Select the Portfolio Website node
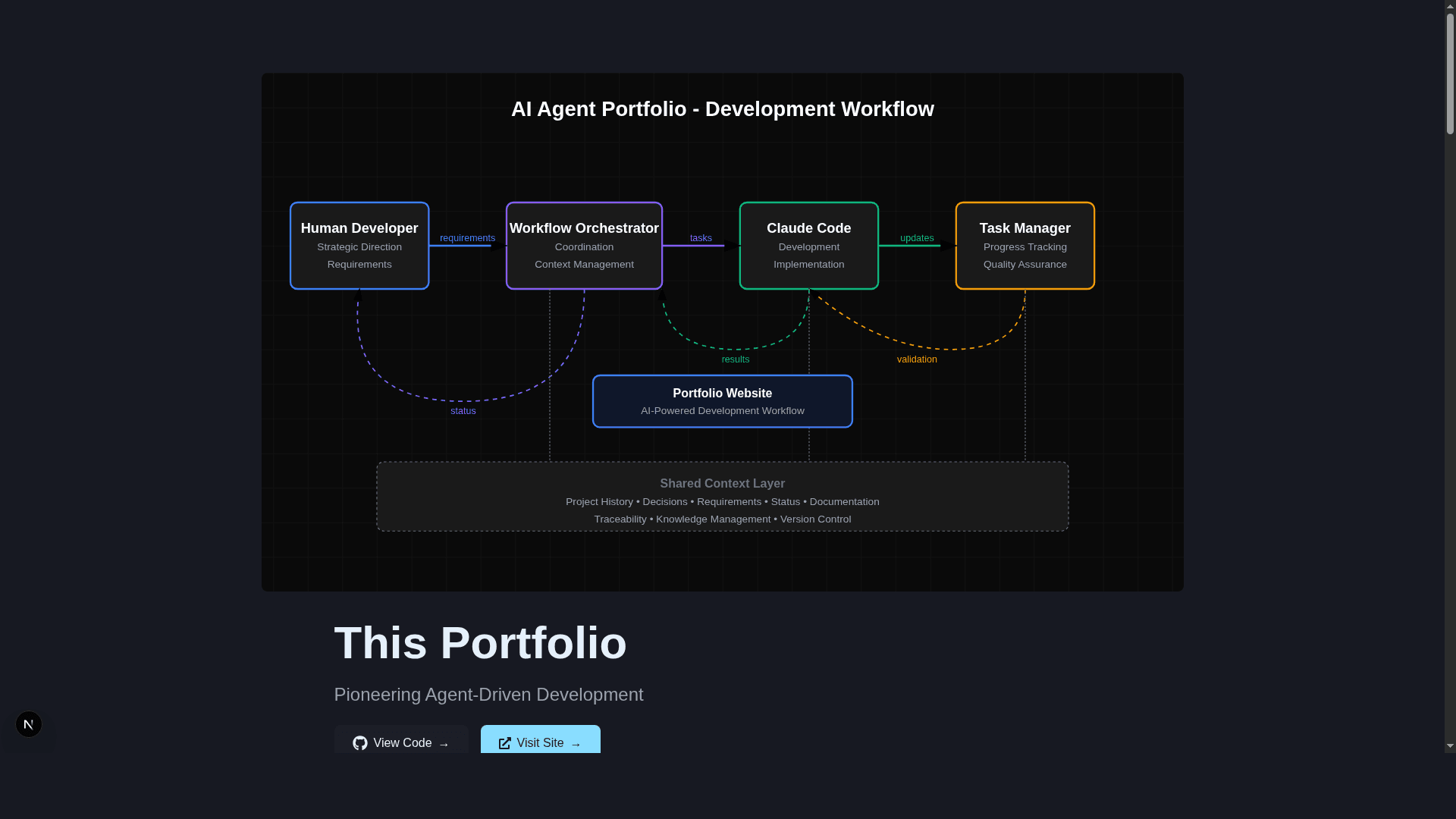This screenshot has width=1456, height=819. click(722, 400)
